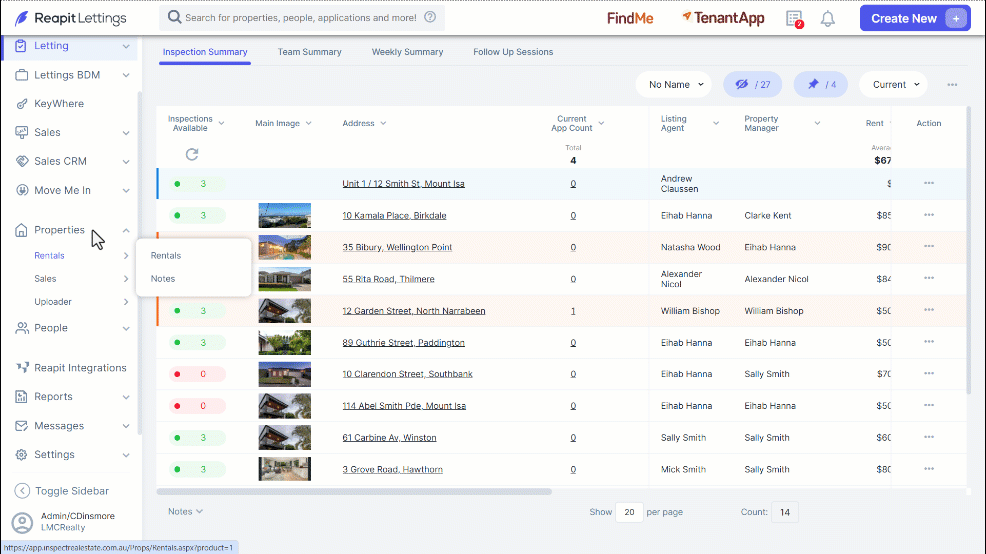This screenshot has width=986, height=554.
Task: Open Property Manager column dropdown
Action: pos(817,123)
